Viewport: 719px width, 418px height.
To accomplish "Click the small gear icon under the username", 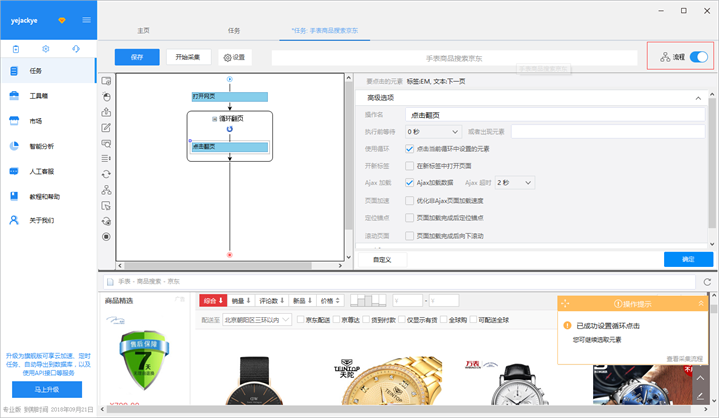I will point(46,49).
